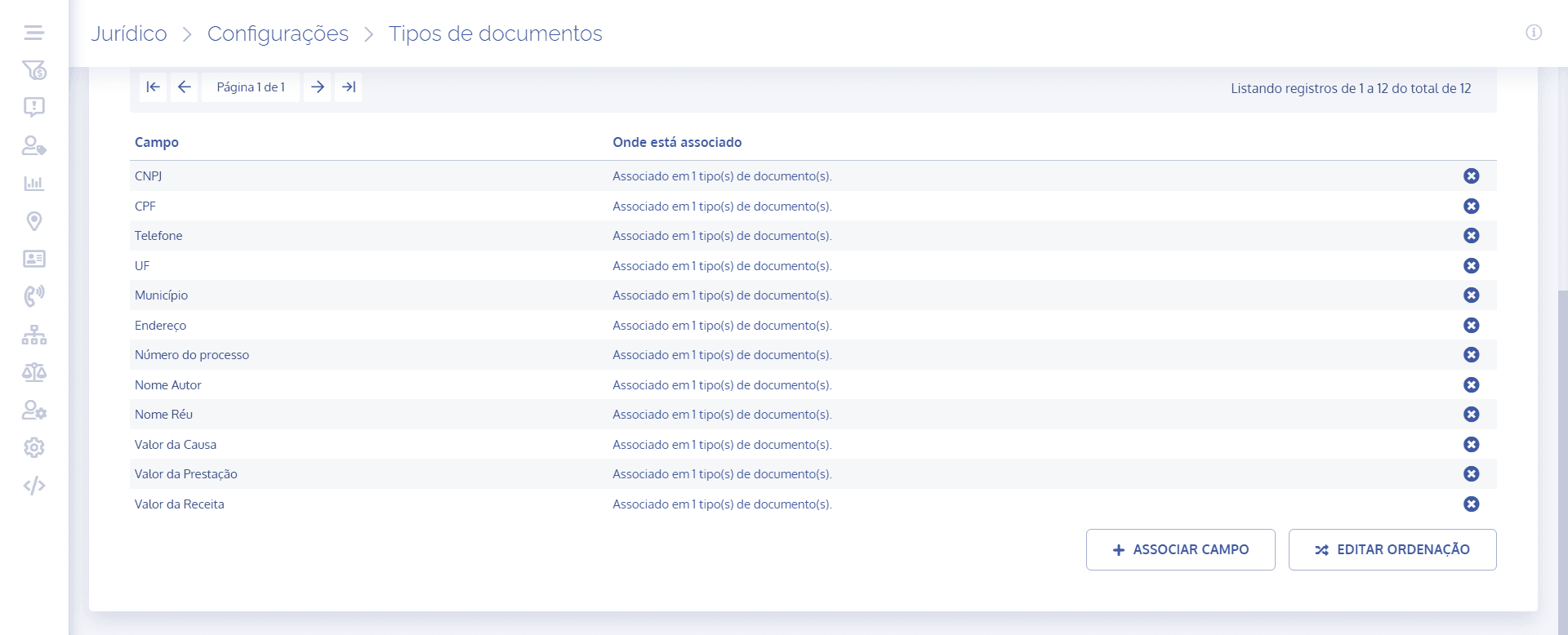Open the user tag sidebar icon

coord(34,145)
